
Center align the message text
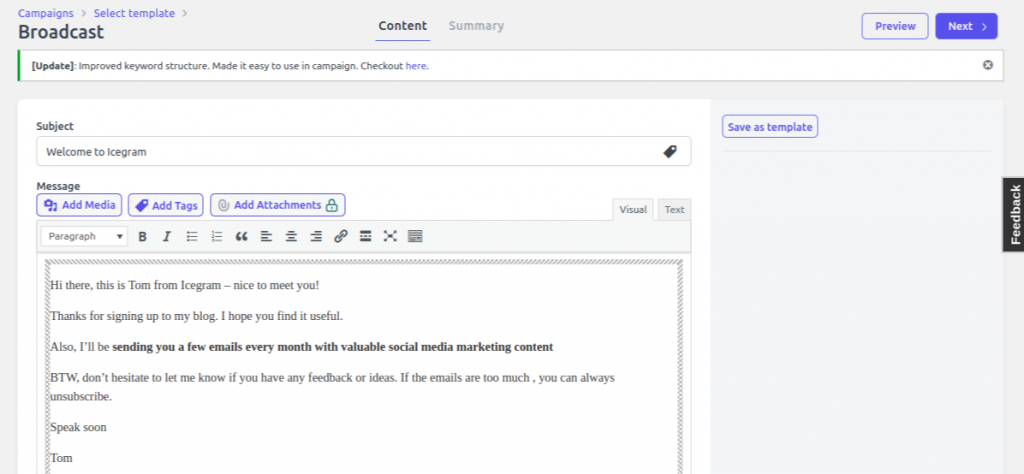click(291, 237)
